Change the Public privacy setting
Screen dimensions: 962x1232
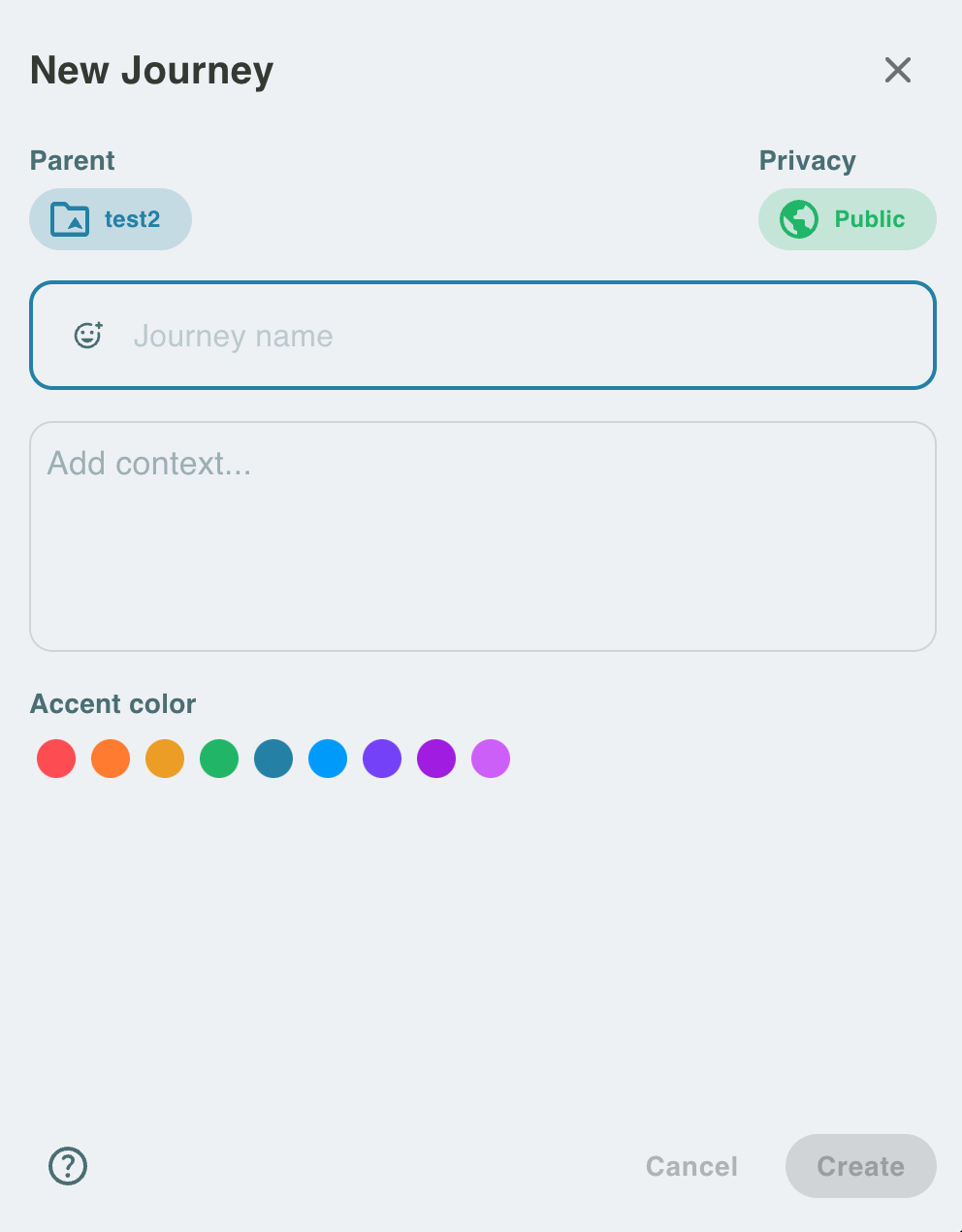(847, 219)
